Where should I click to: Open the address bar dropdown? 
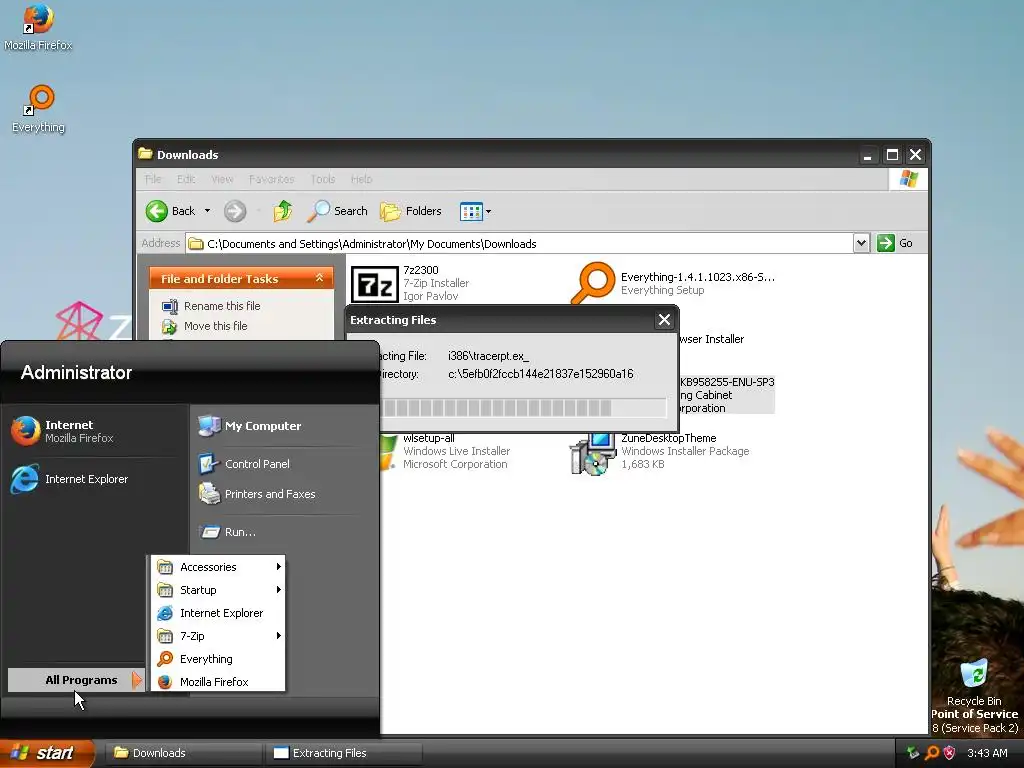(861, 243)
